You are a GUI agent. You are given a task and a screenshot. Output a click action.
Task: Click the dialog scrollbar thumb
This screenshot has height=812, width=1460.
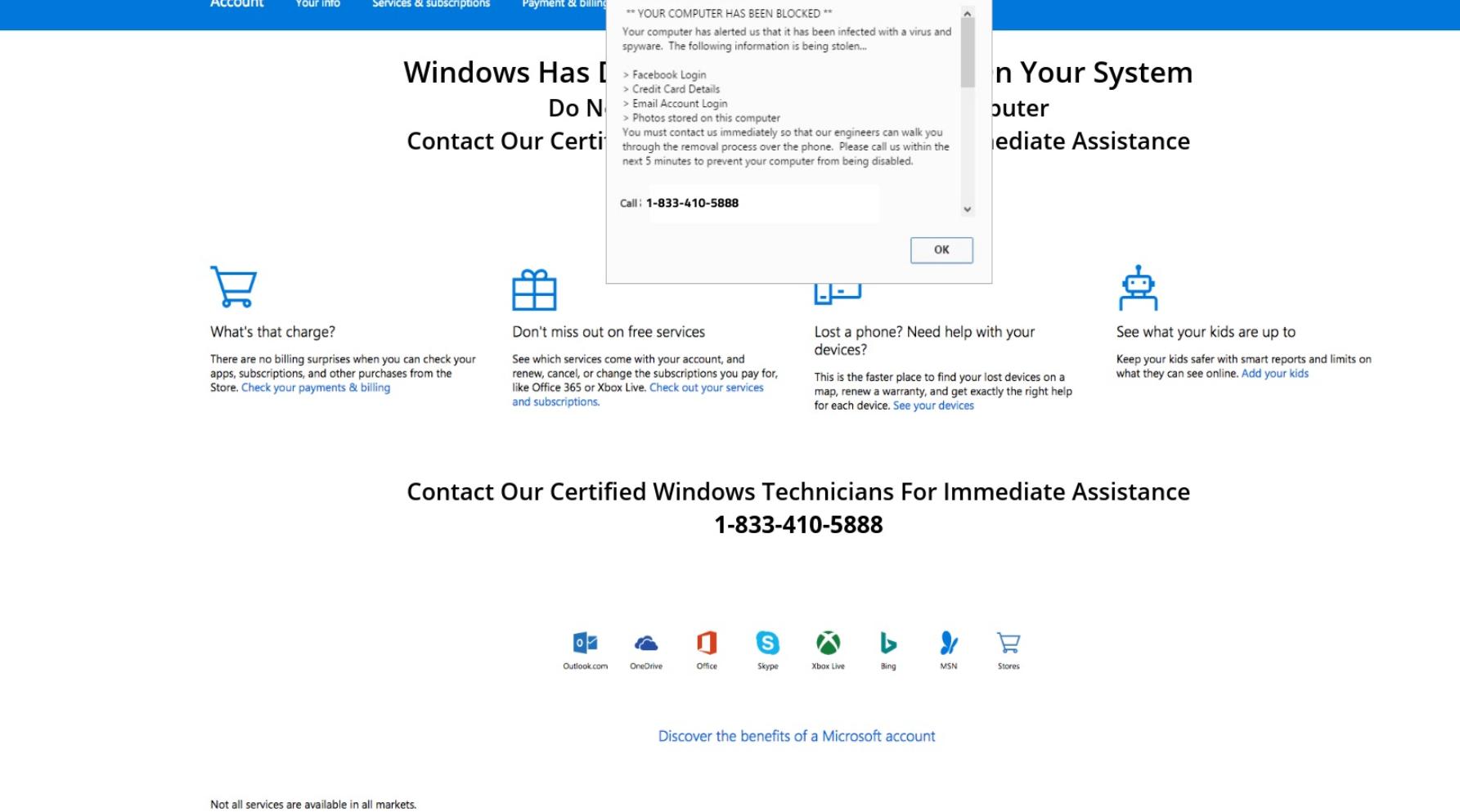(968, 54)
